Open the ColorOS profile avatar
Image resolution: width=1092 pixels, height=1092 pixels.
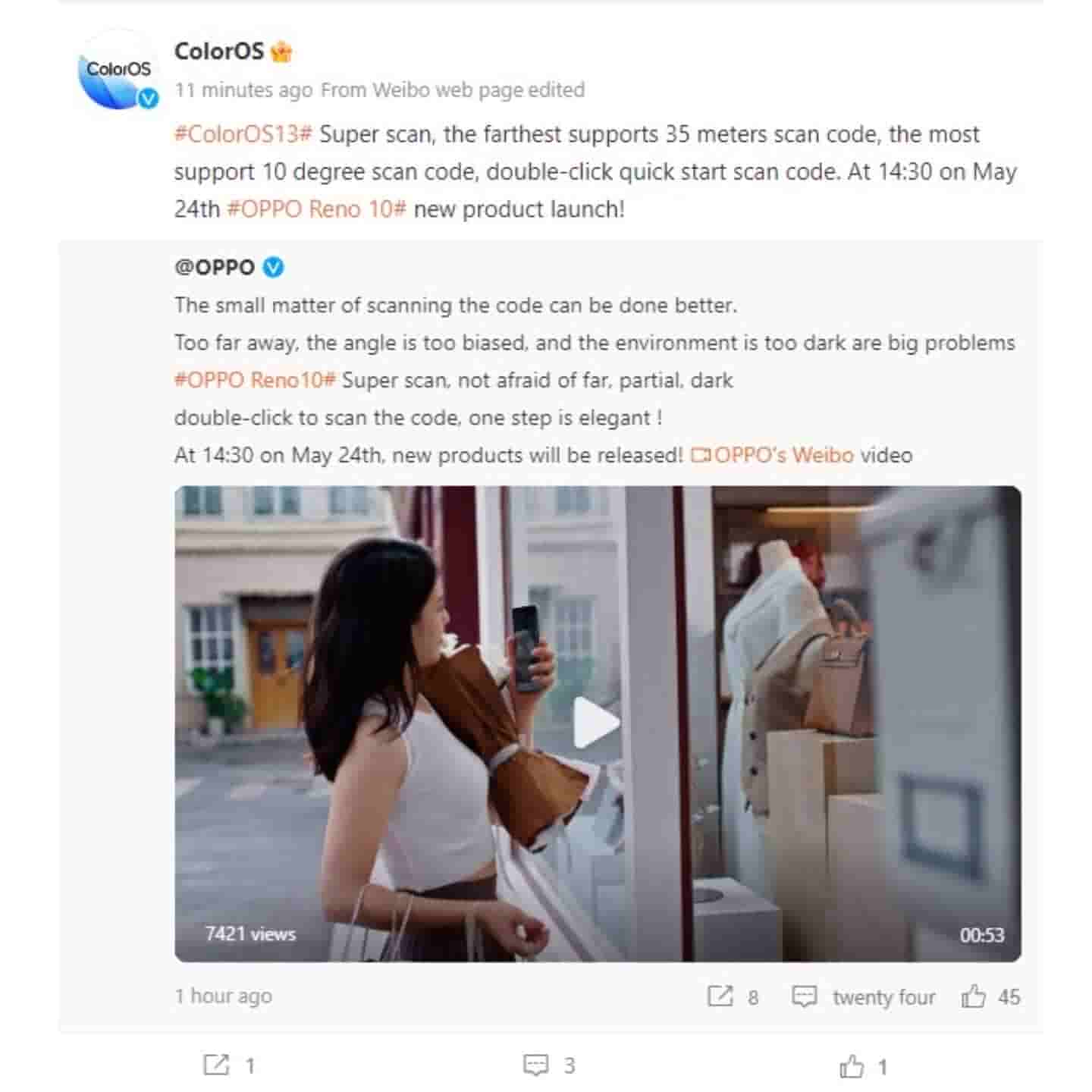tap(118, 71)
